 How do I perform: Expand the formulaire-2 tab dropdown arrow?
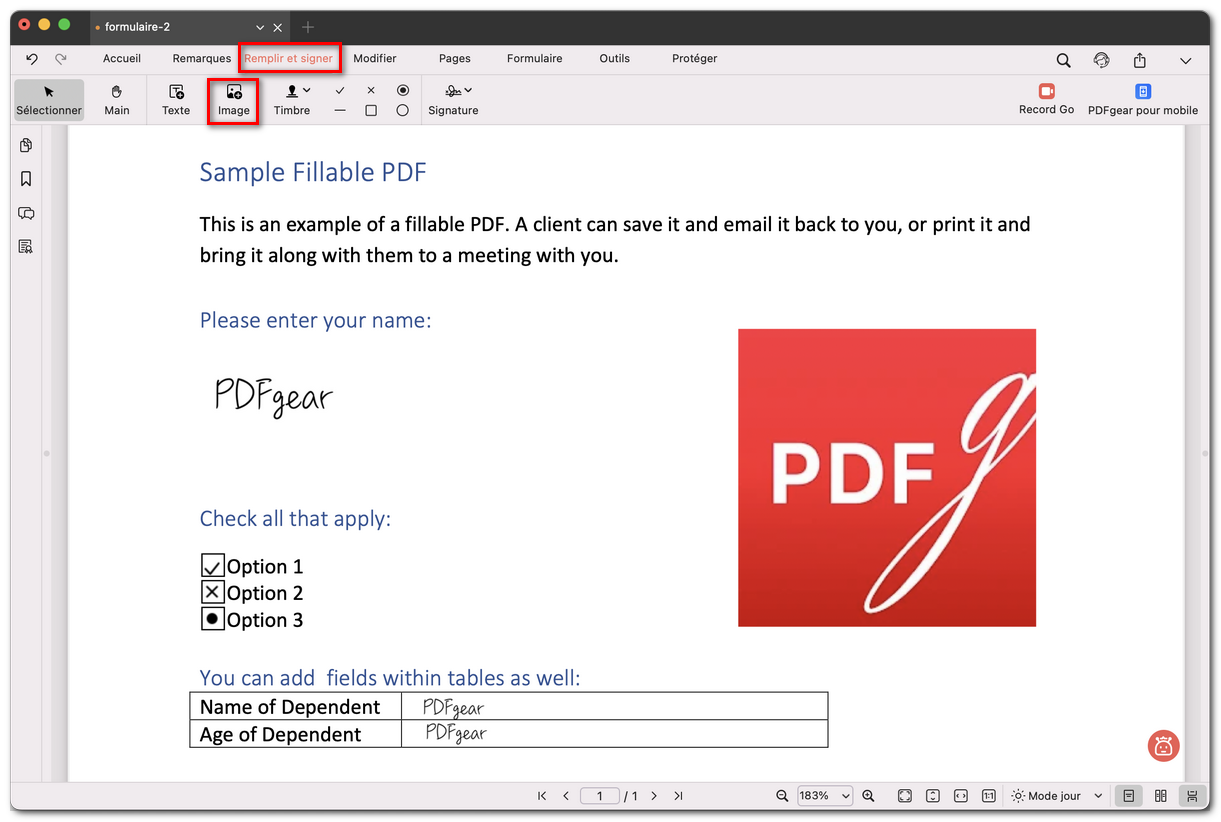(x=260, y=28)
